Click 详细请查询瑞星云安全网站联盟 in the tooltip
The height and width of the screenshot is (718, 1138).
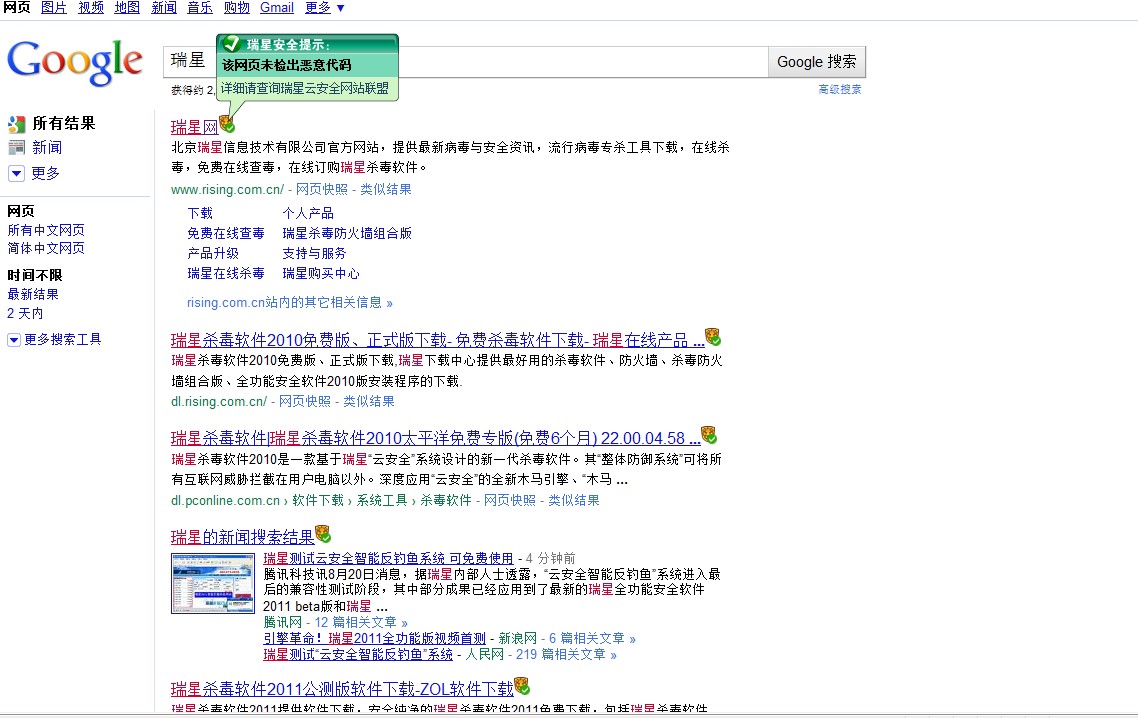[305, 89]
